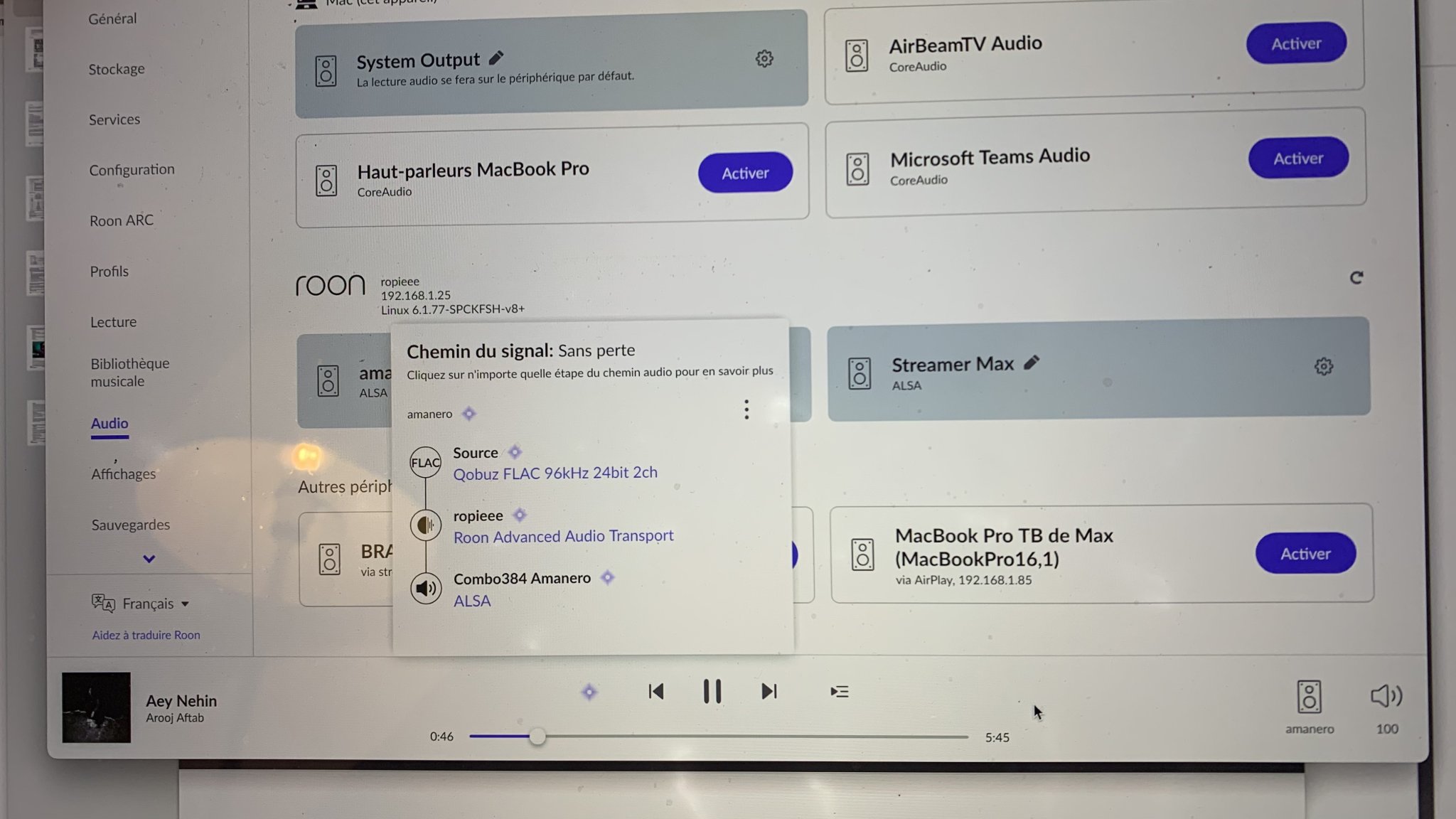Viewport: 1456px width, 819px height.
Task: Open the Français language dropdown
Action: (156, 604)
